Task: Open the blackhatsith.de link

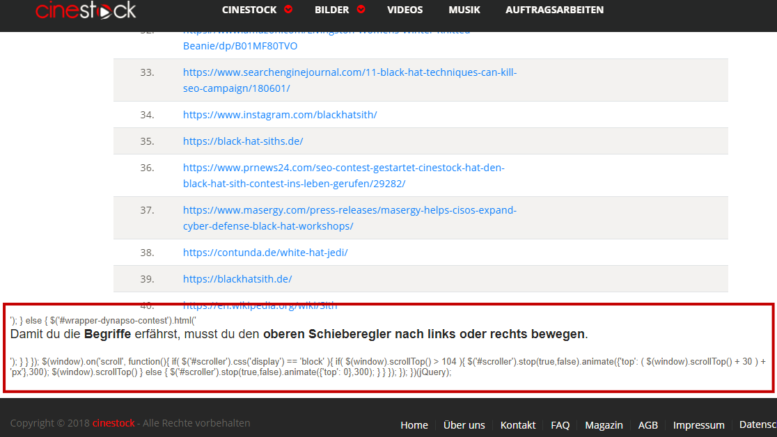Action: [x=237, y=279]
